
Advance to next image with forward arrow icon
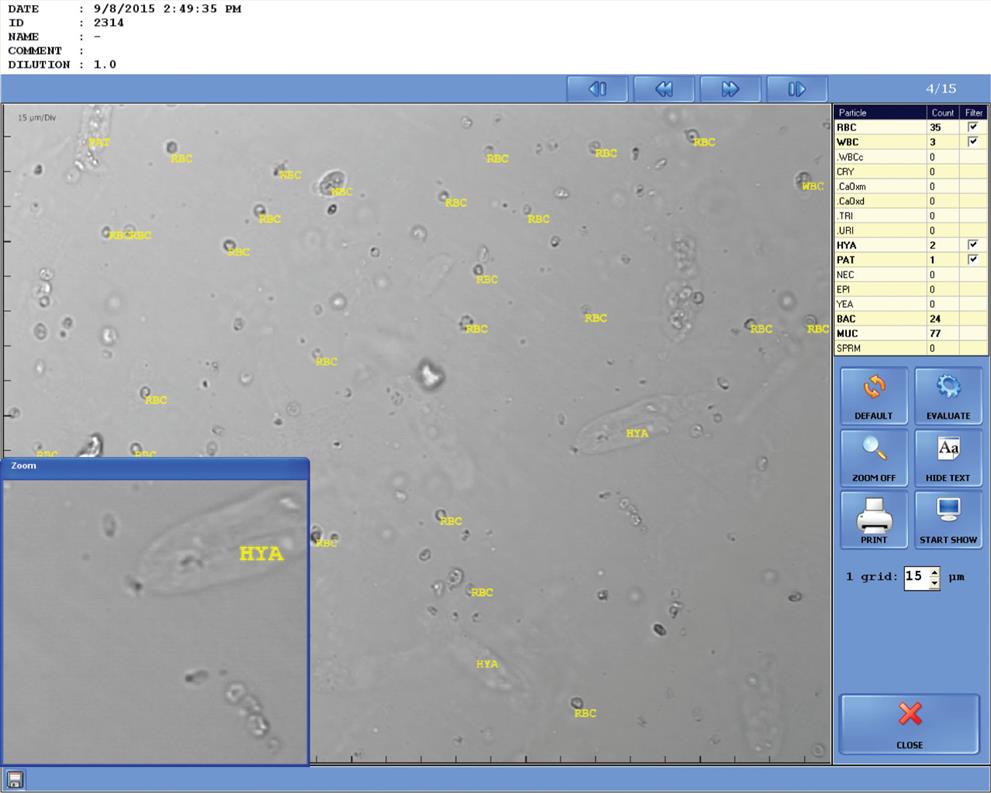click(730, 88)
